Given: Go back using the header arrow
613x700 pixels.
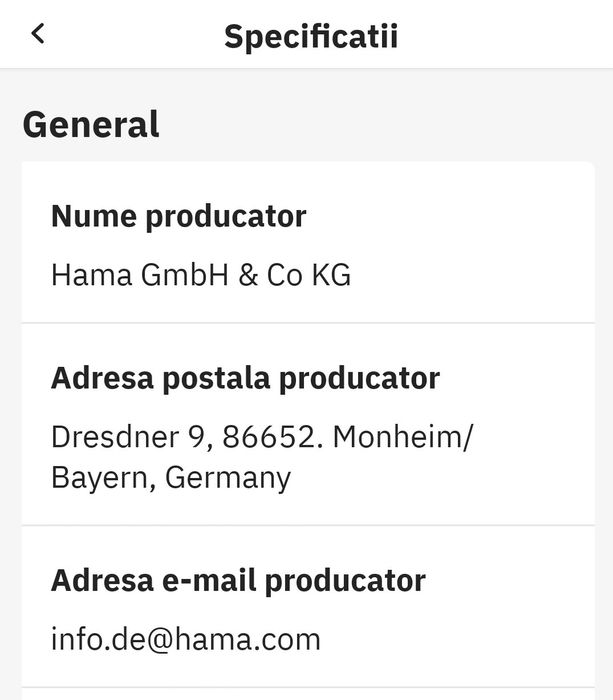Looking at the screenshot, I should [38, 34].
